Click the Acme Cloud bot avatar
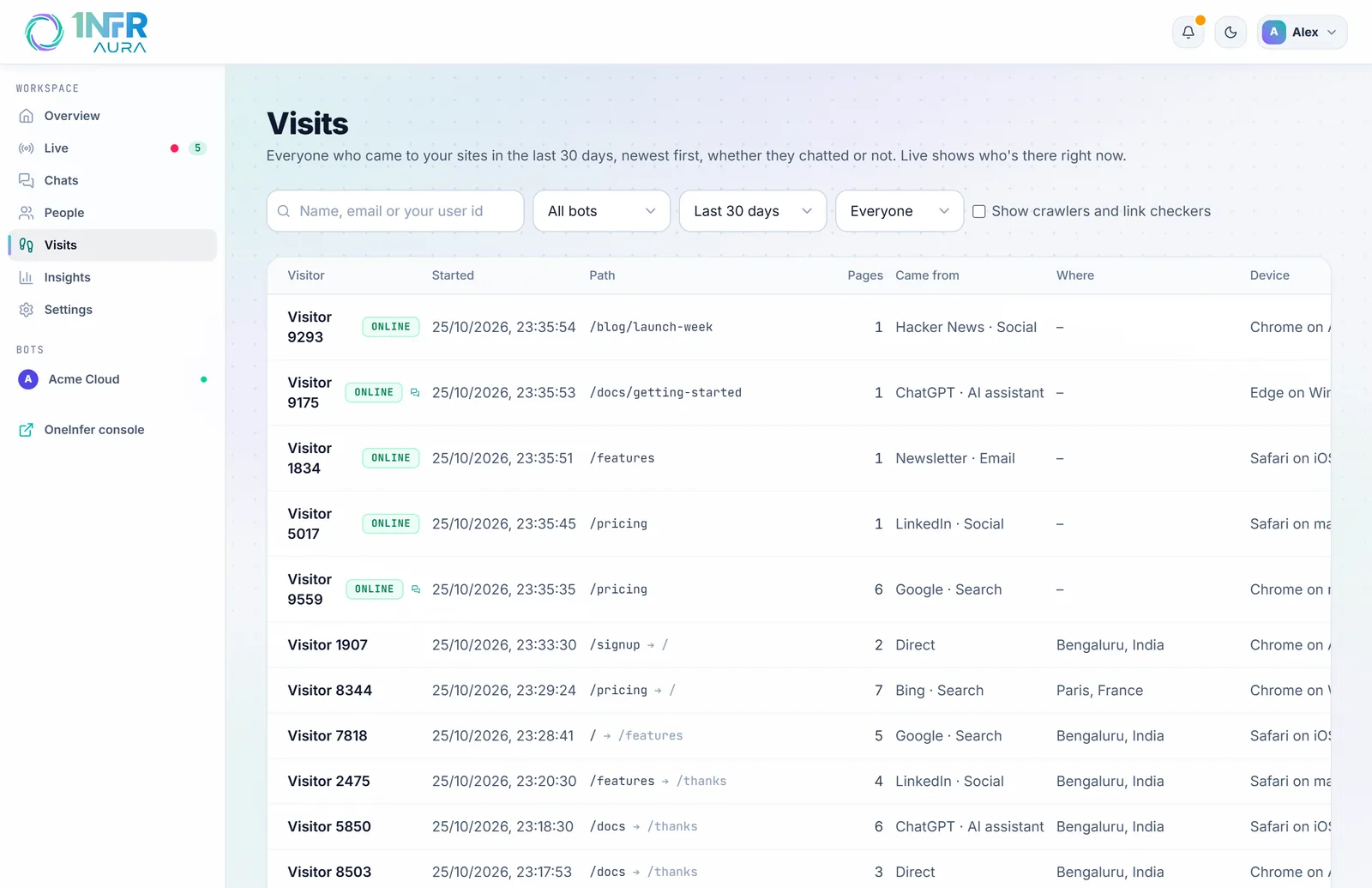Image resolution: width=1372 pixels, height=888 pixels. click(x=28, y=379)
